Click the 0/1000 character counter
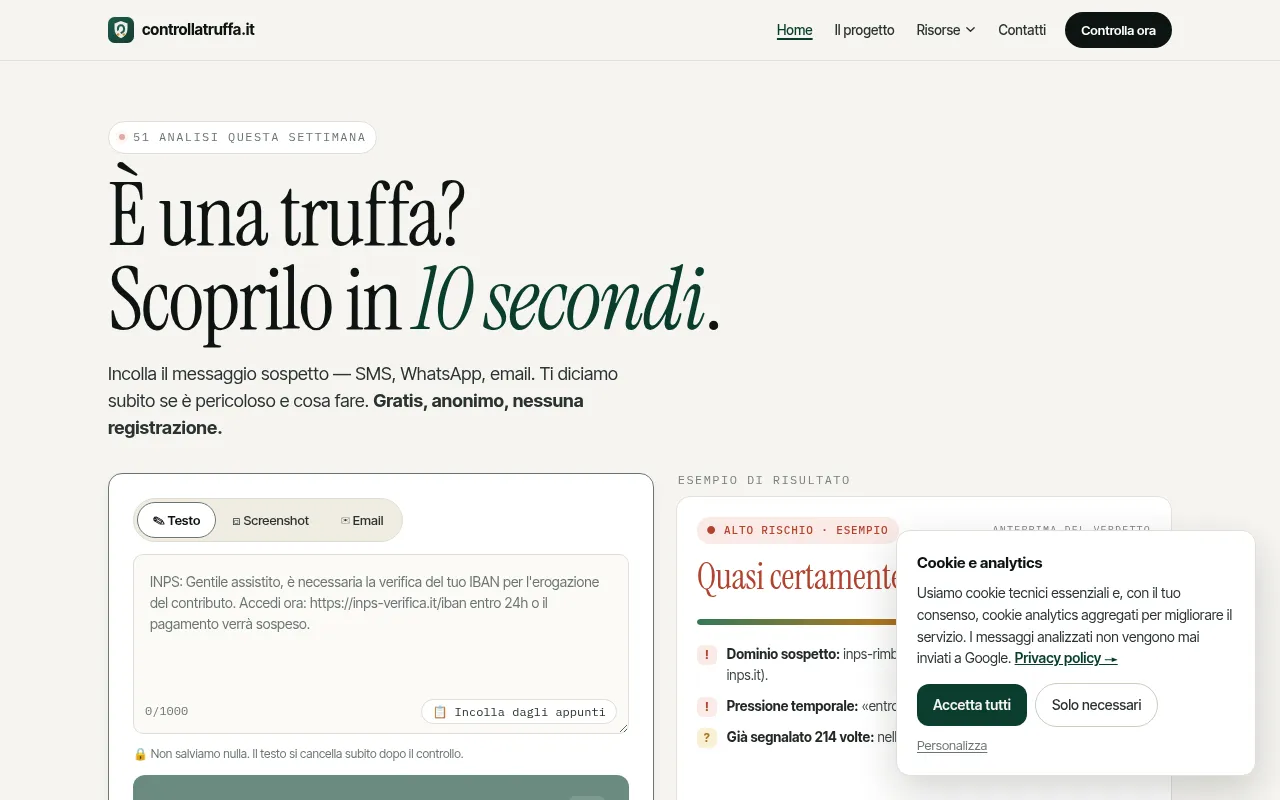This screenshot has height=800, width=1280. pyautogui.click(x=166, y=712)
